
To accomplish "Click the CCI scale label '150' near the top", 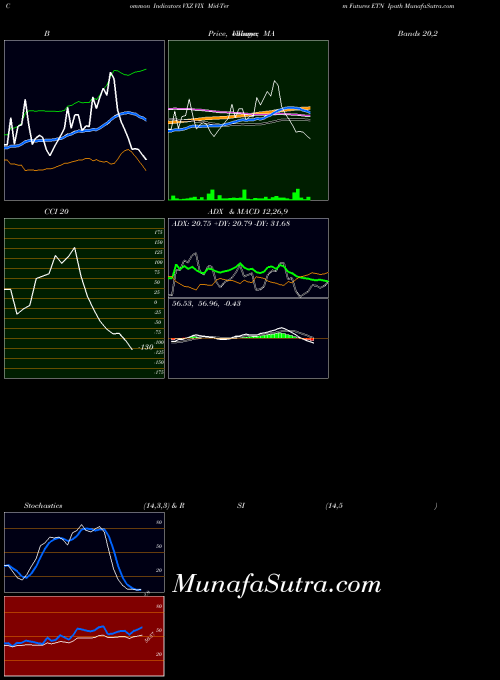I will (x=159, y=242).
